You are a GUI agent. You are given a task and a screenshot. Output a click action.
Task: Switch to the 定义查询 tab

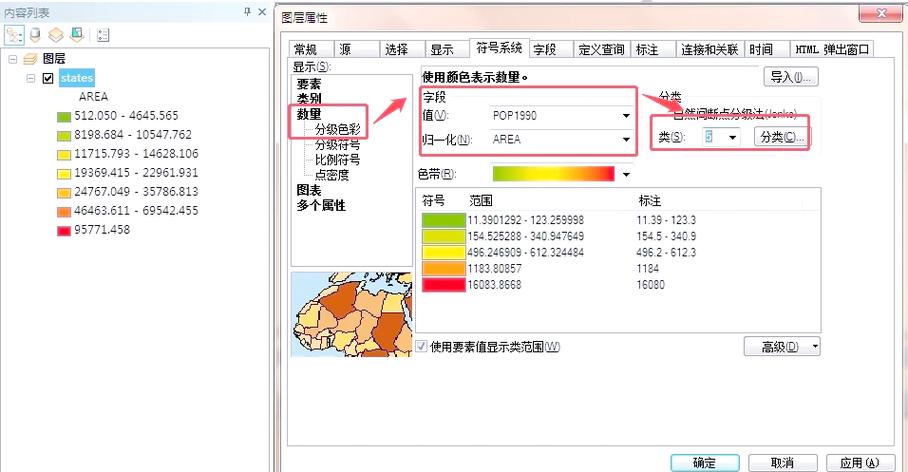(602, 50)
